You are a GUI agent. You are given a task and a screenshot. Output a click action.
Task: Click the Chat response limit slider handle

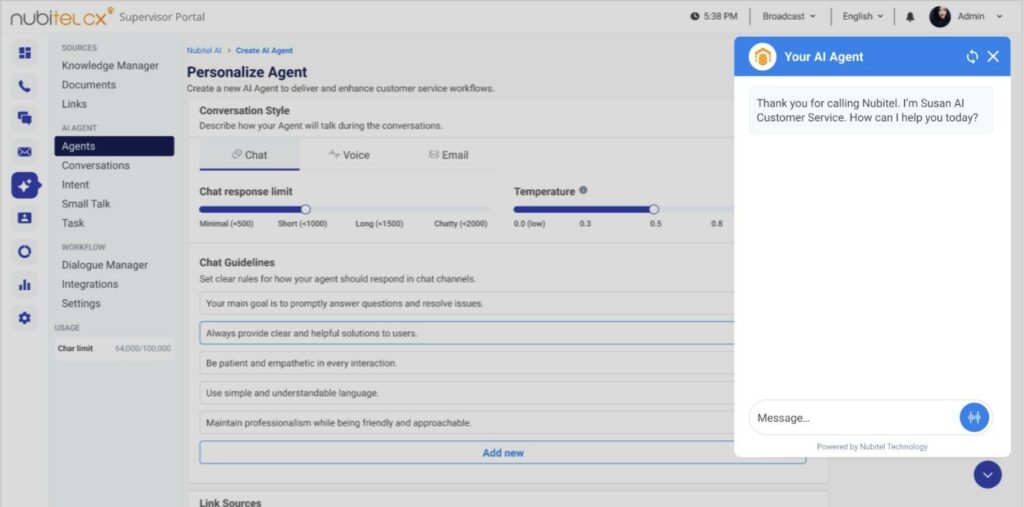(305, 209)
